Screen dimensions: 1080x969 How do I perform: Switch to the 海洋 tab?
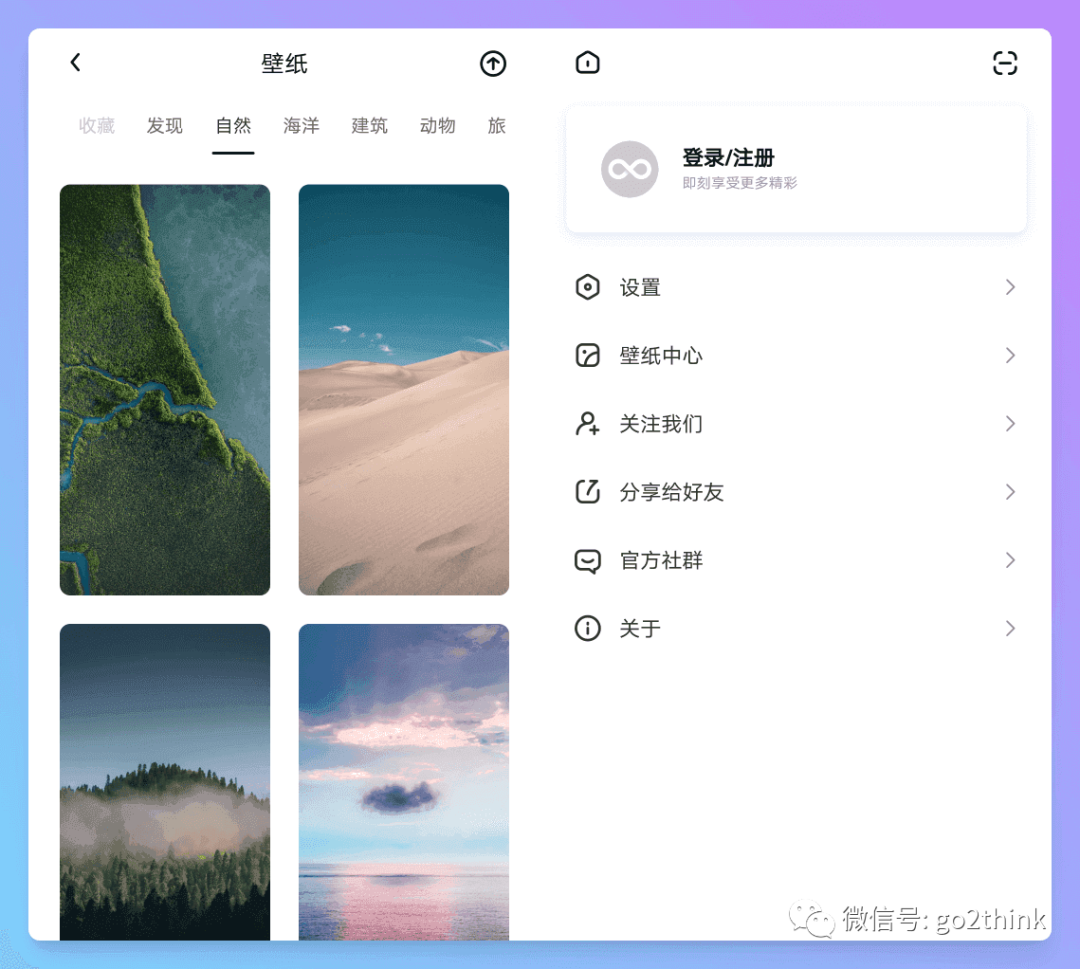coord(301,125)
